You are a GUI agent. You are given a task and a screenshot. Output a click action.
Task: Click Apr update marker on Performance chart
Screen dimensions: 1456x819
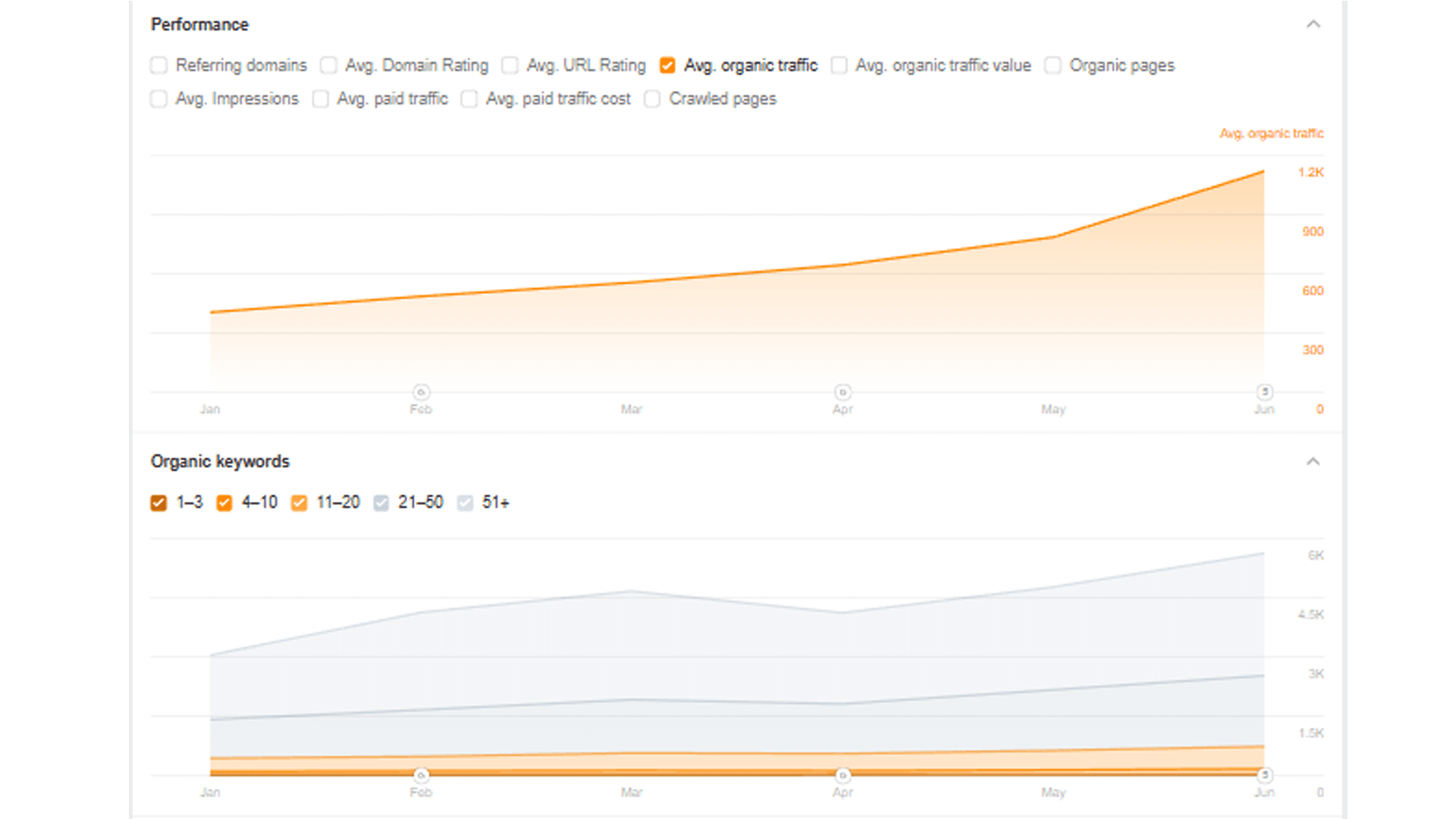coord(843,392)
